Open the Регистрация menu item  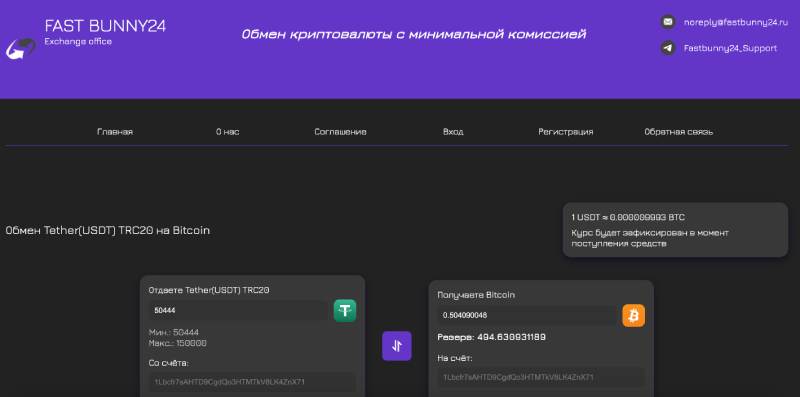click(x=566, y=132)
